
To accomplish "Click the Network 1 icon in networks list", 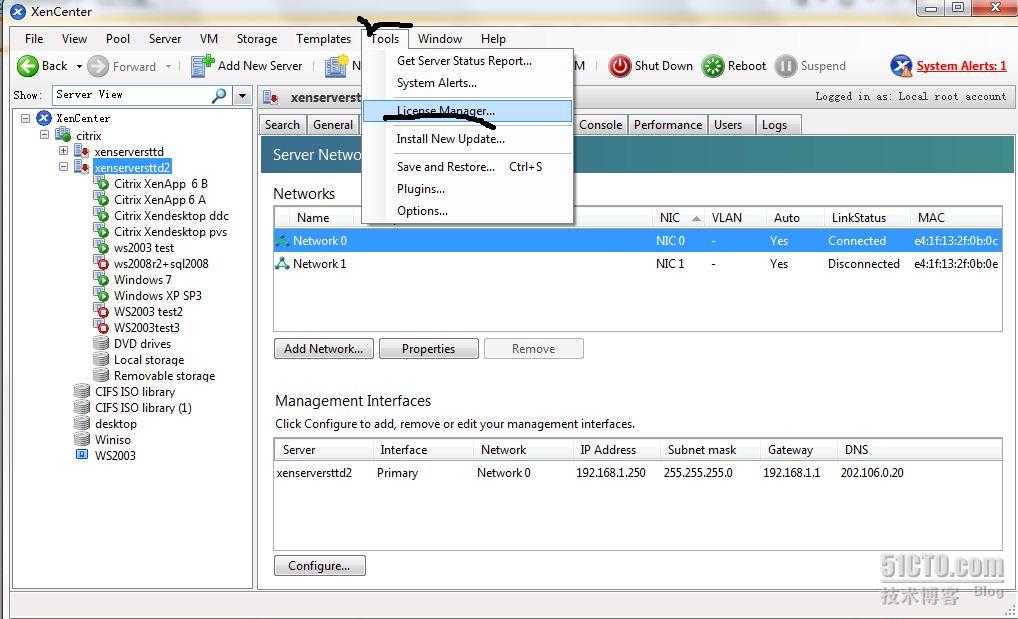I will point(282,264).
